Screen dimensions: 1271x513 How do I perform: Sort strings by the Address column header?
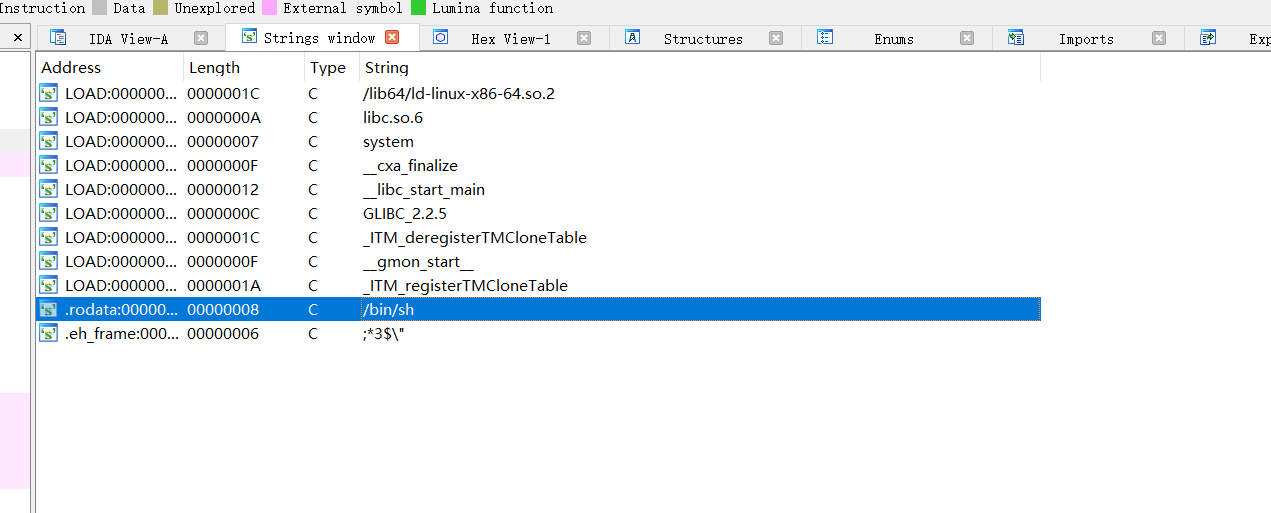click(71, 68)
